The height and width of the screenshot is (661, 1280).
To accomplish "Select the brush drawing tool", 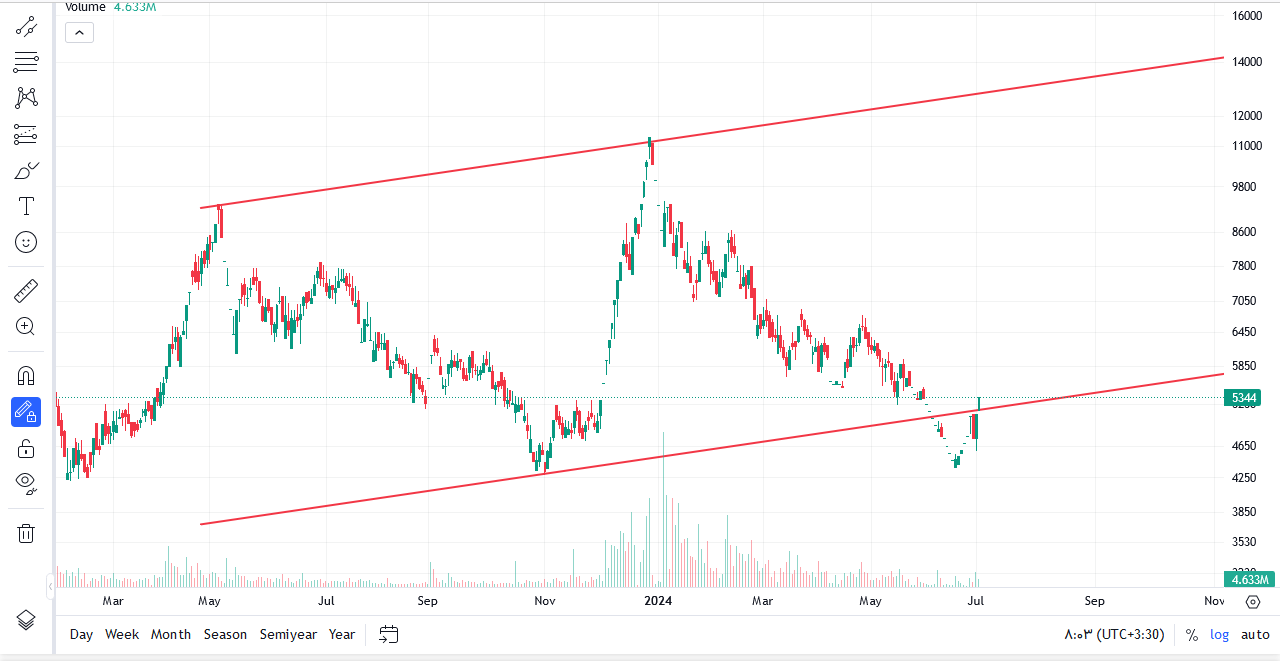I will pos(26,170).
